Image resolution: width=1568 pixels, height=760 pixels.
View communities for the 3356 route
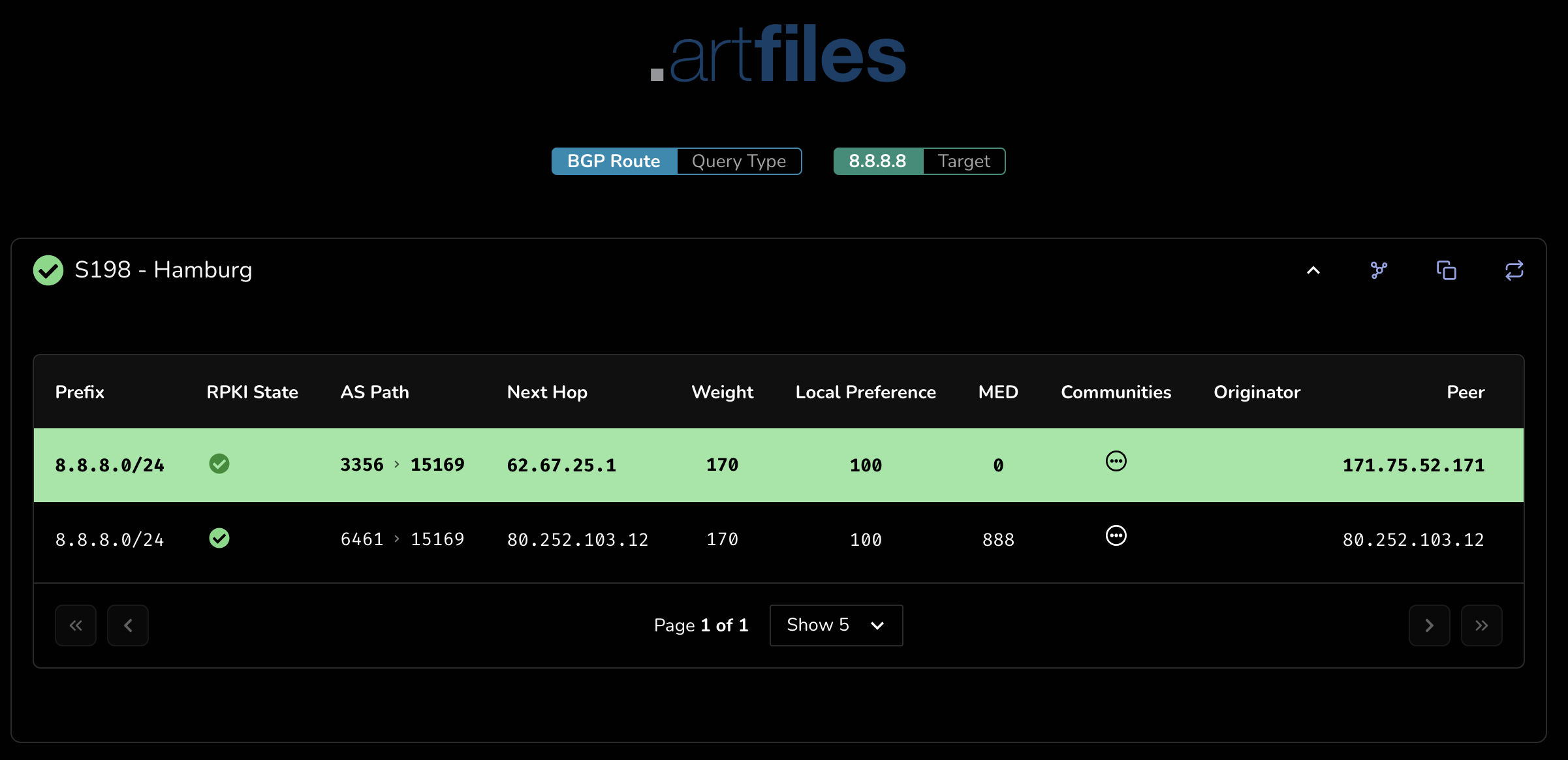coord(1116,461)
